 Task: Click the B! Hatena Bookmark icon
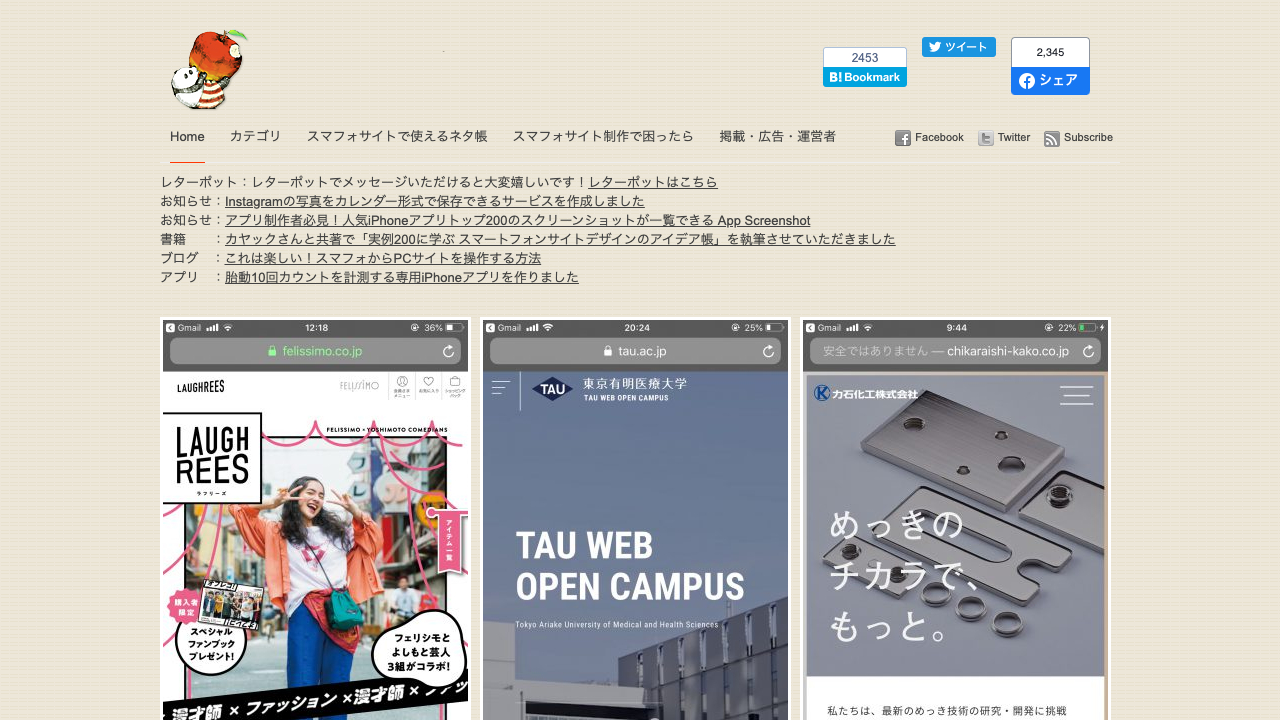[x=835, y=75]
